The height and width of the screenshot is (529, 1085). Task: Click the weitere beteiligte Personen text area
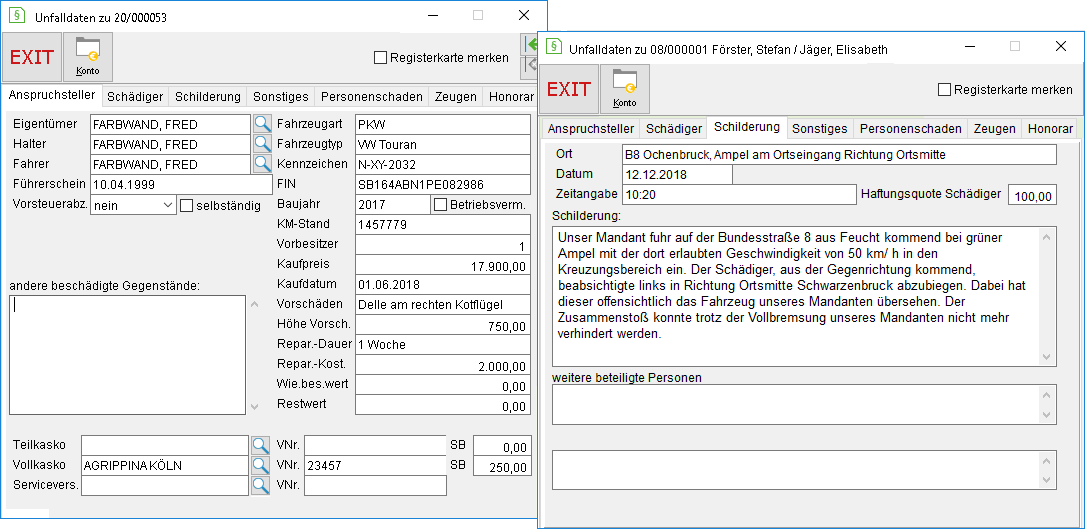(x=804, y=404)
